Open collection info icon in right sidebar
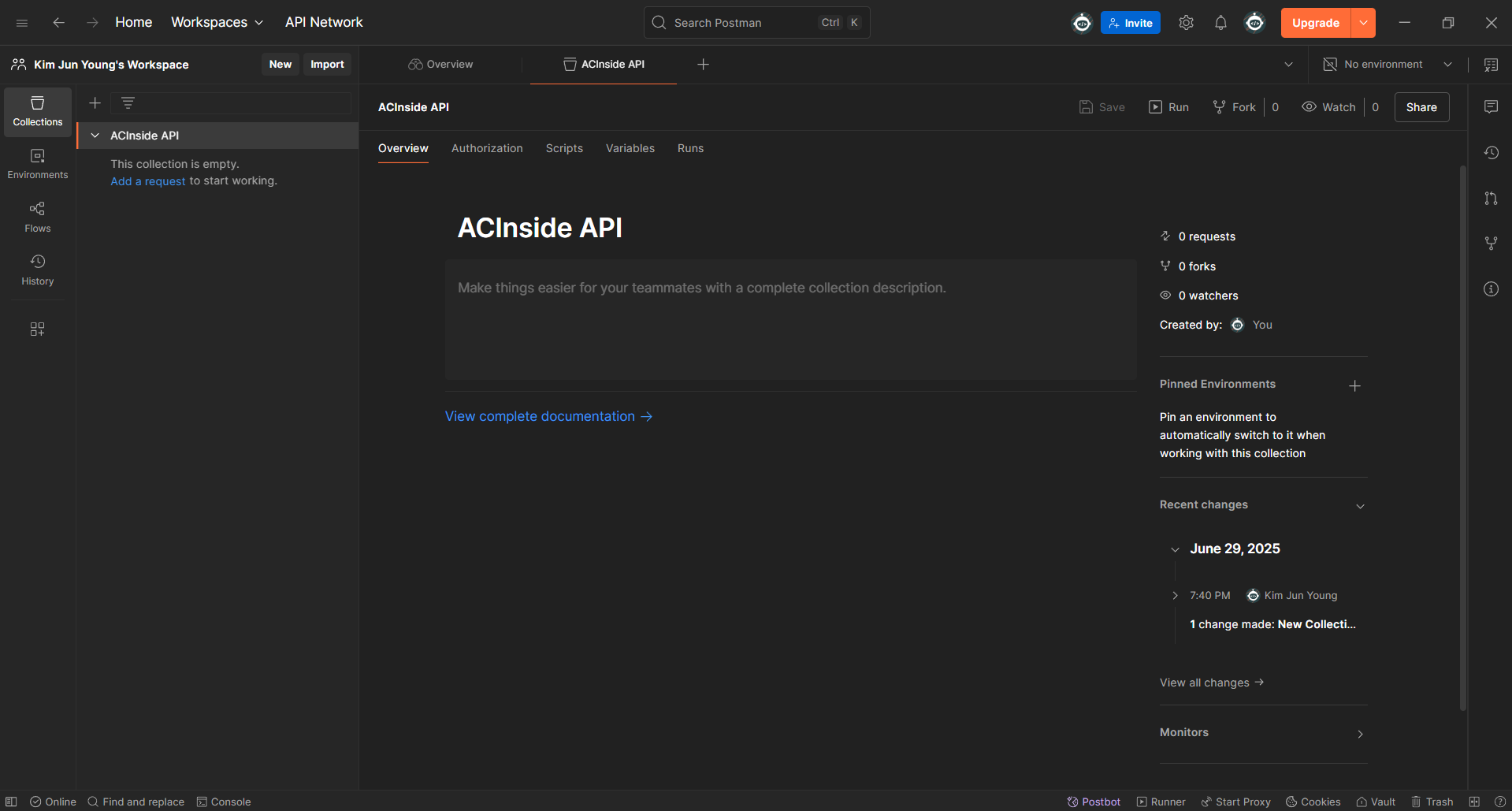 coord(1491,289)
